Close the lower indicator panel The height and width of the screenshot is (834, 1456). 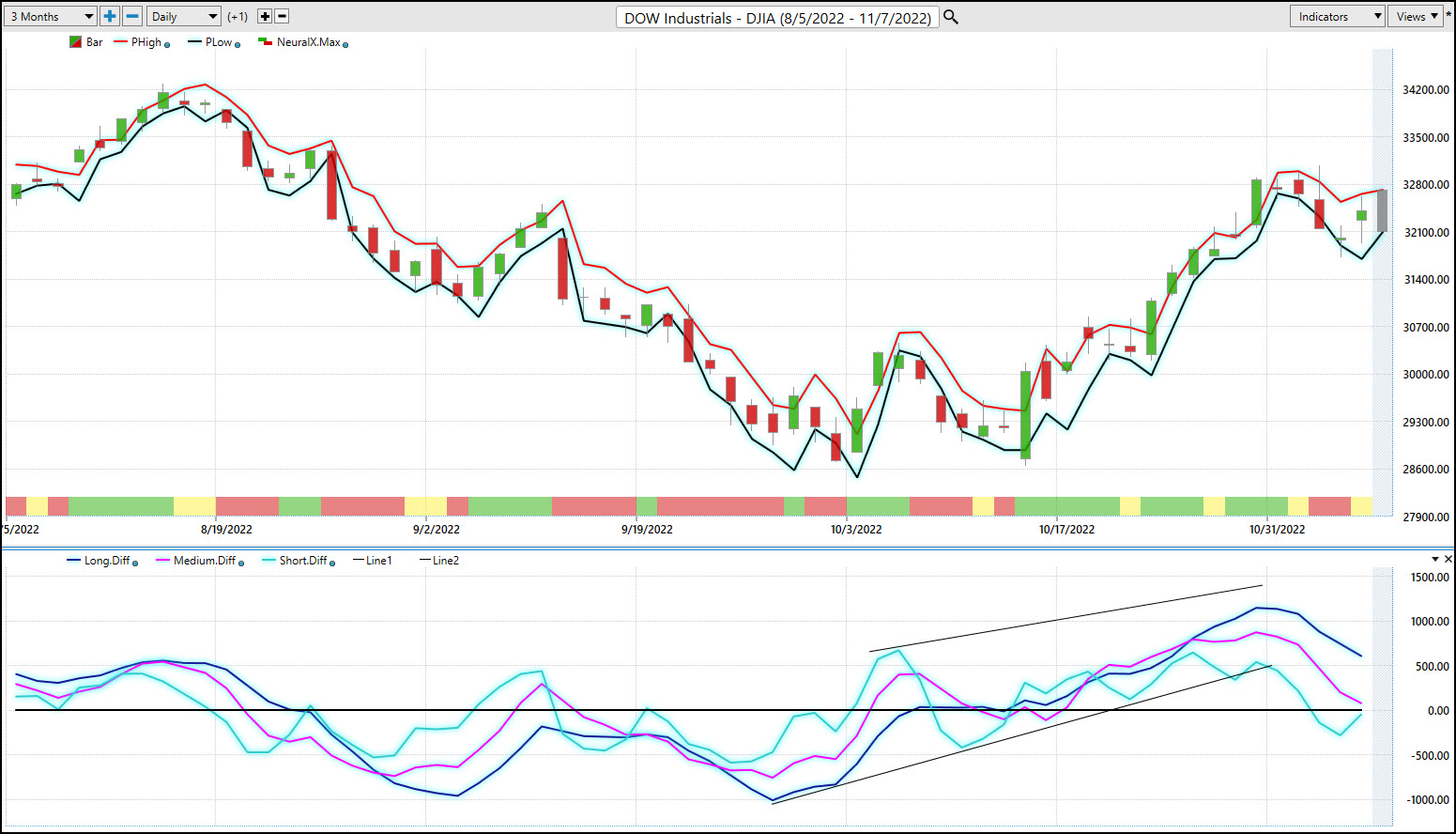click(1449, 559)
